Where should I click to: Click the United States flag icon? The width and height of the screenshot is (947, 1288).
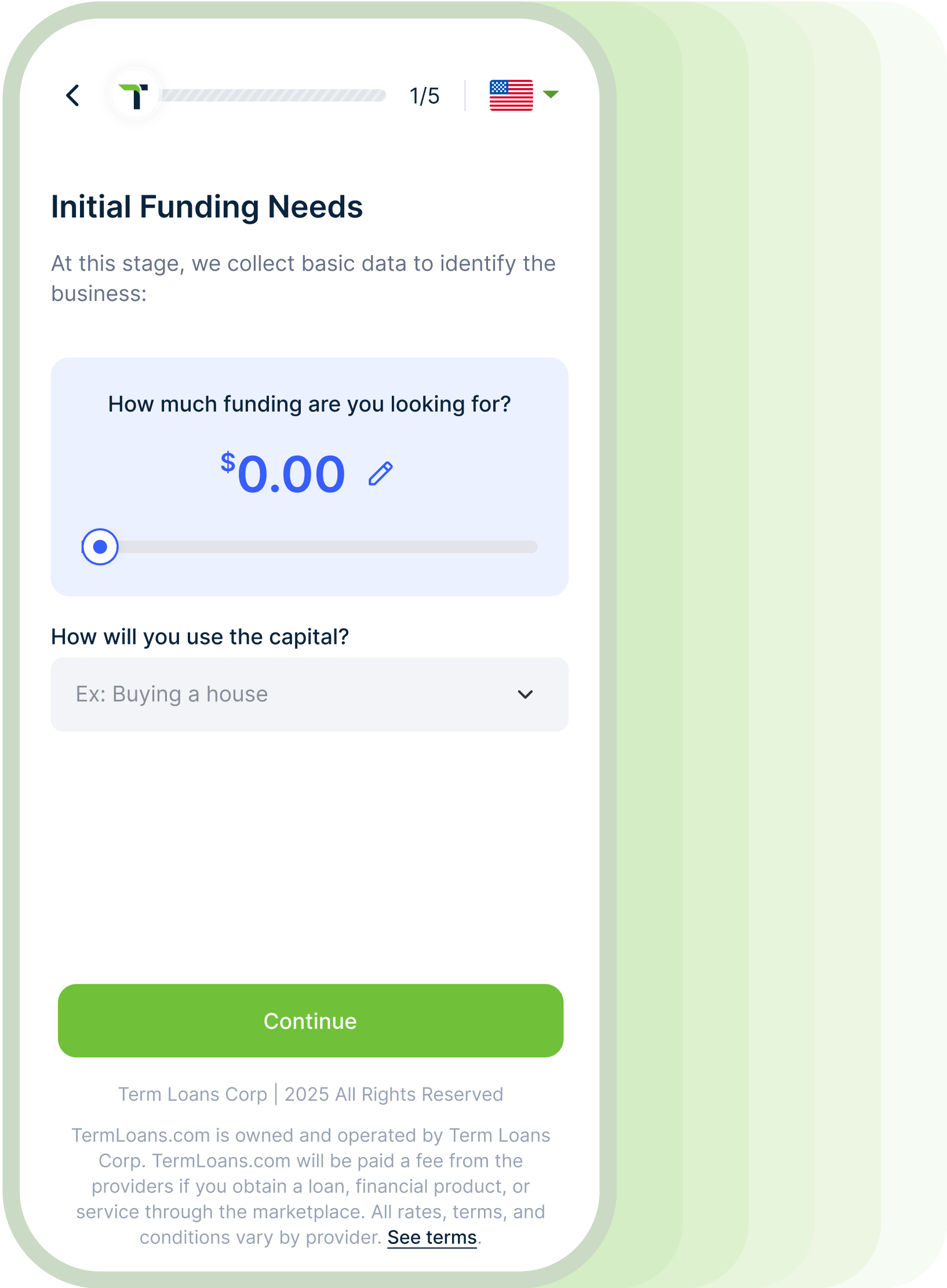tap(511, 95)
